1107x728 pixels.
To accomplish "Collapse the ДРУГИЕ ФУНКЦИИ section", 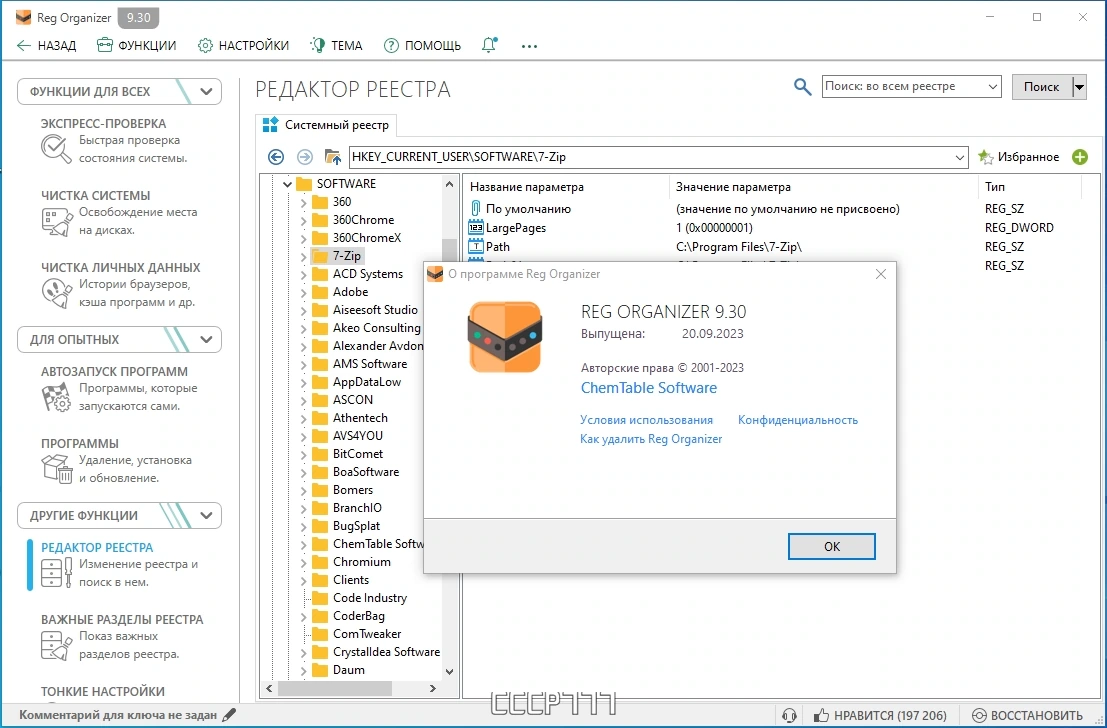I will click(x=206, y=515).
